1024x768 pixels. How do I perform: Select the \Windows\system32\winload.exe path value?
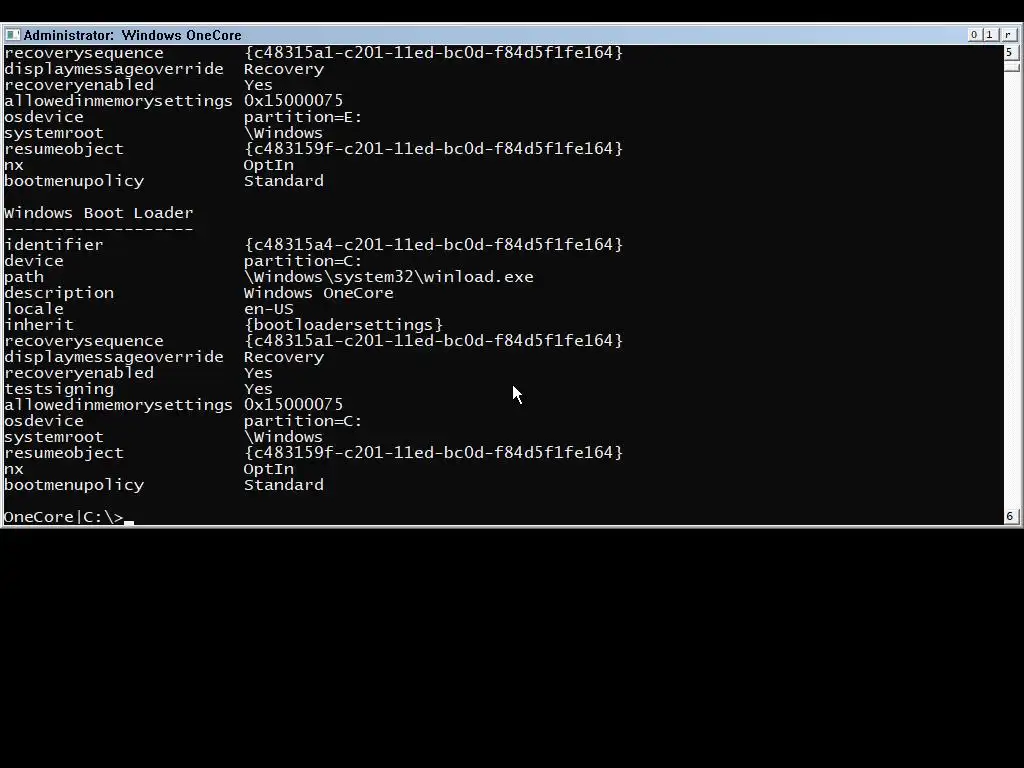click(x=389, y=277)
